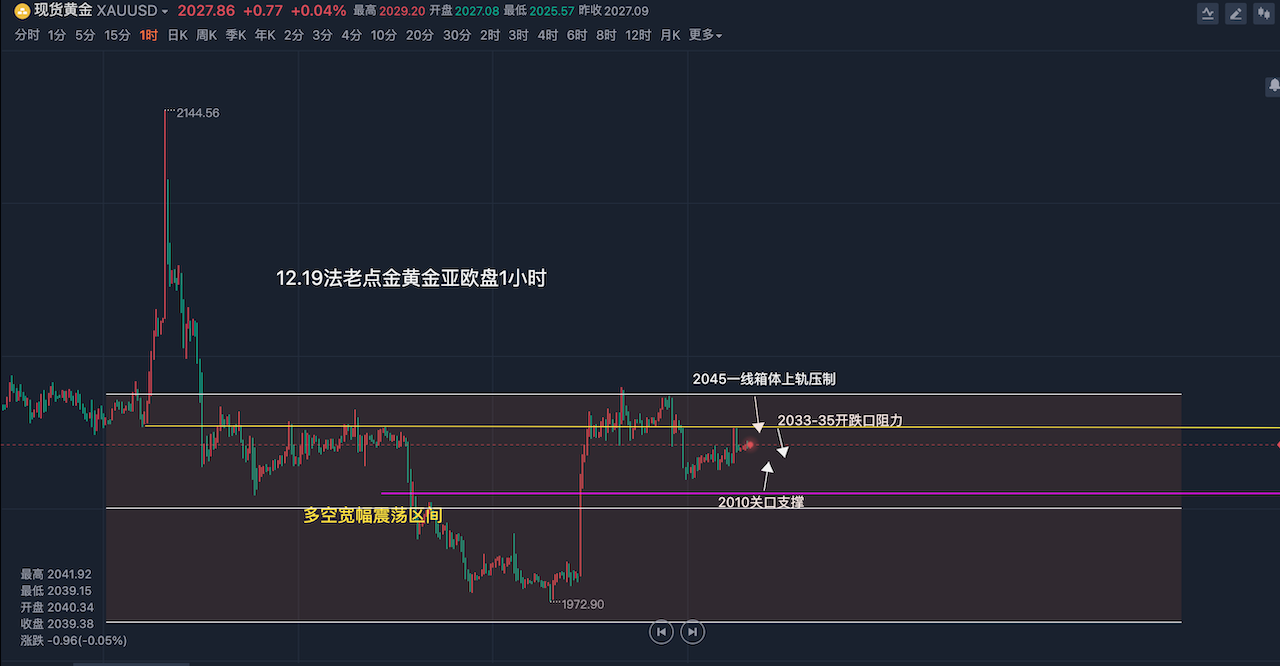The width and height of the screenshot is (1280, 666).
Task: Select the 日K daily timeframe
Action: pyautogui.click(x=177, y=35)
